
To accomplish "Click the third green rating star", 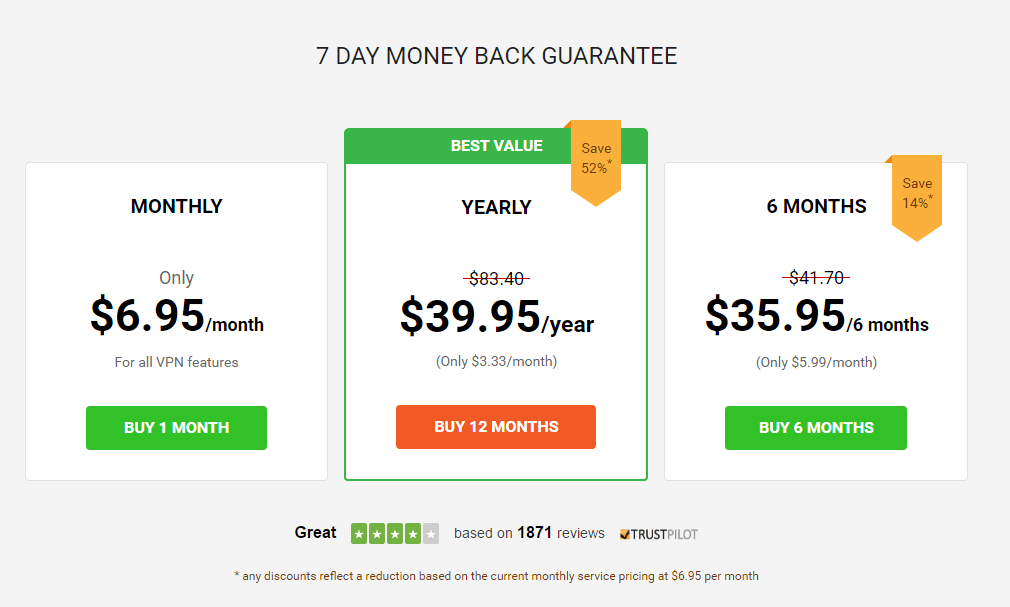I will tap(395, 534).
